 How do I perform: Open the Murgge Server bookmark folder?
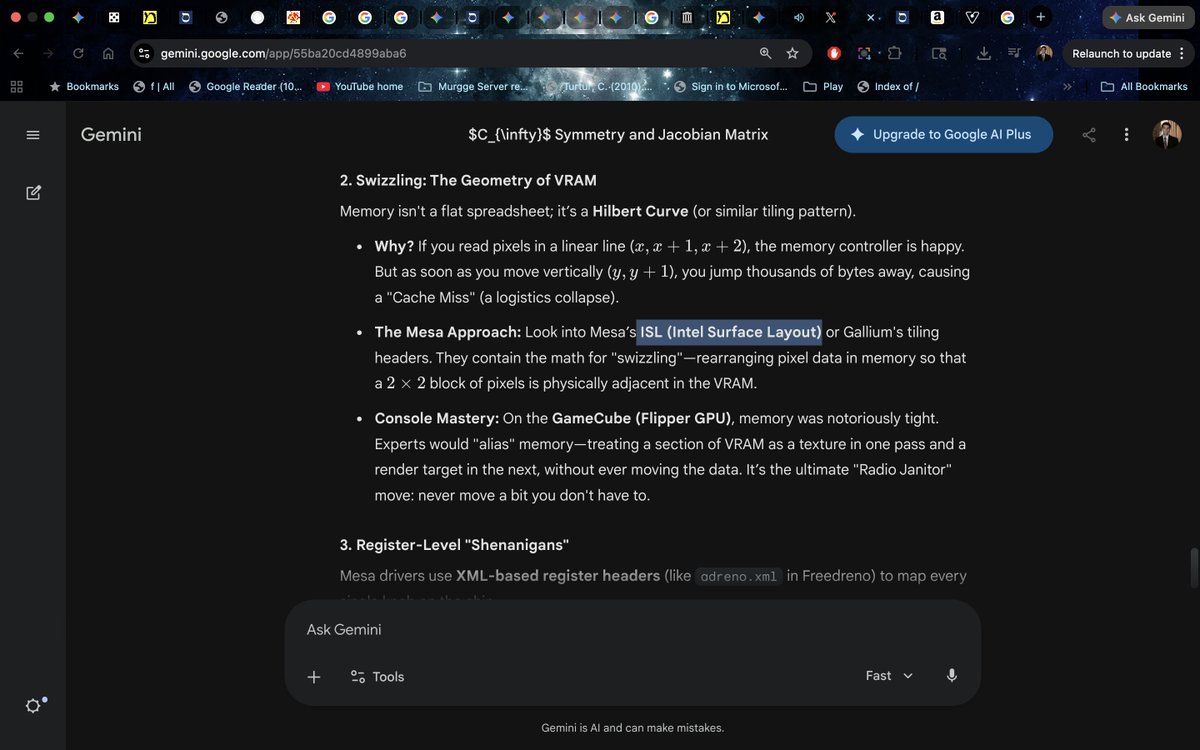tap(473, 87)
